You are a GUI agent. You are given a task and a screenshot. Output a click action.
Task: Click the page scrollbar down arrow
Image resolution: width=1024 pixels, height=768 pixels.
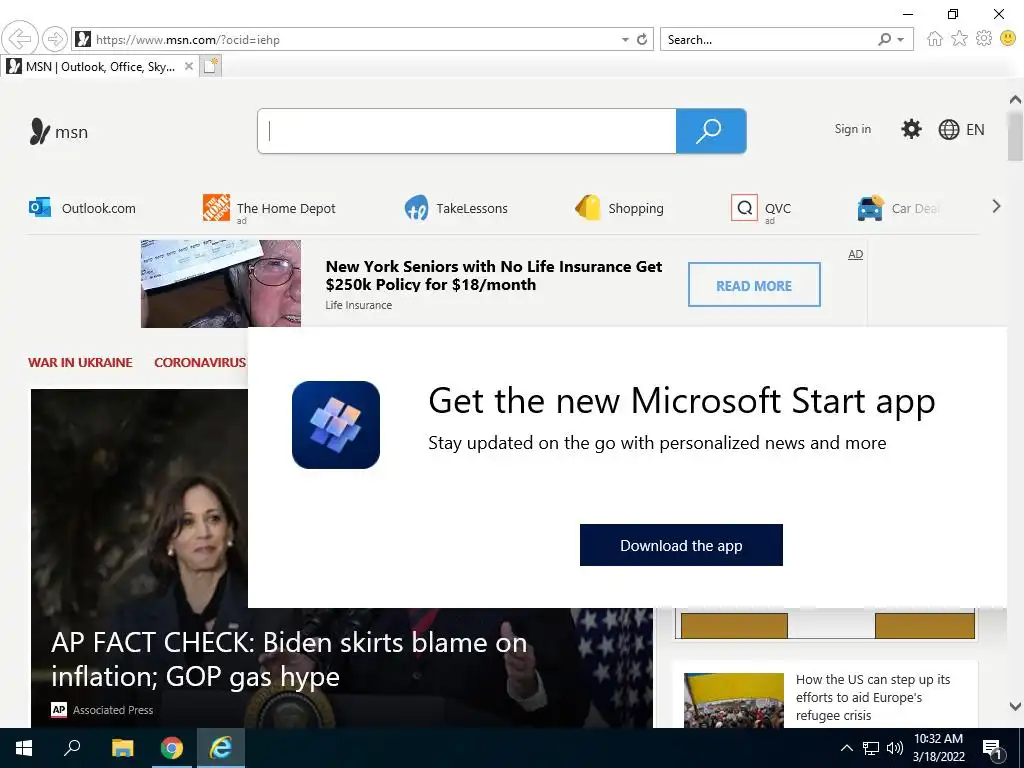1015,706
